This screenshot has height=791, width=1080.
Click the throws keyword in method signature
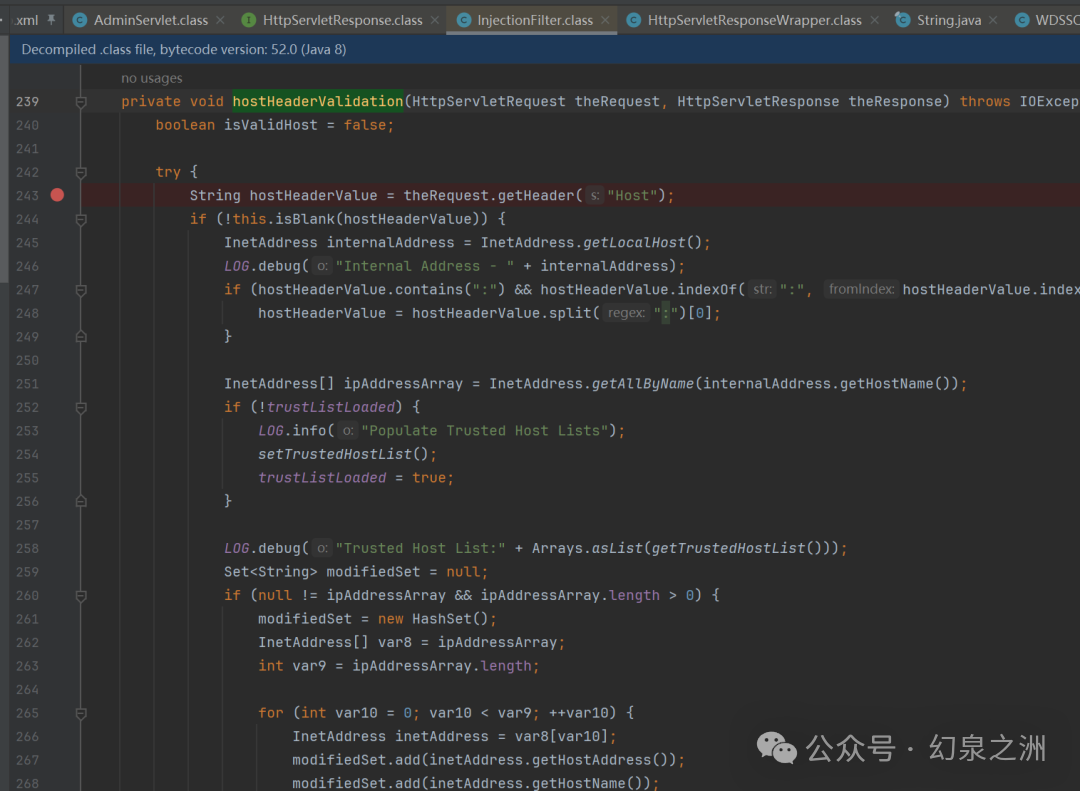(985, 101)
